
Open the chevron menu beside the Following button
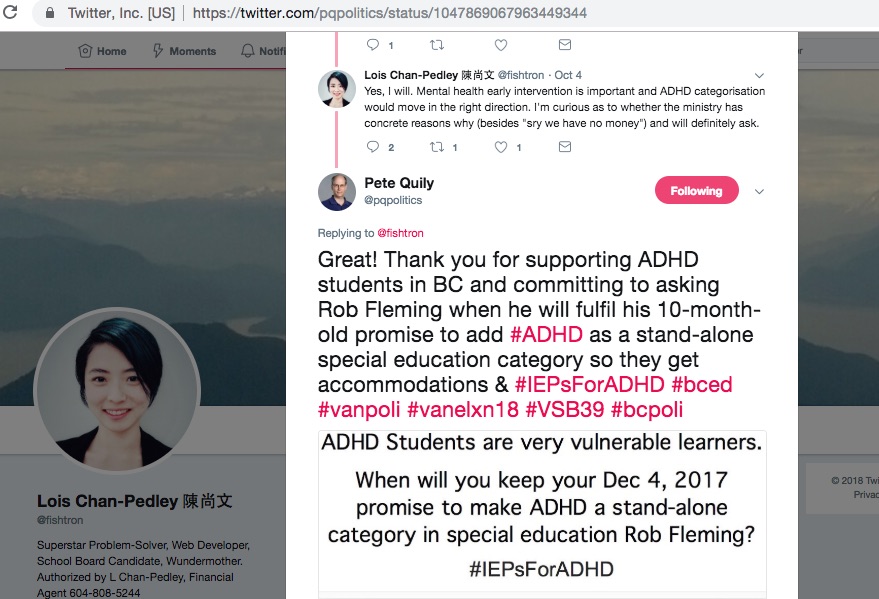point(759,192)
